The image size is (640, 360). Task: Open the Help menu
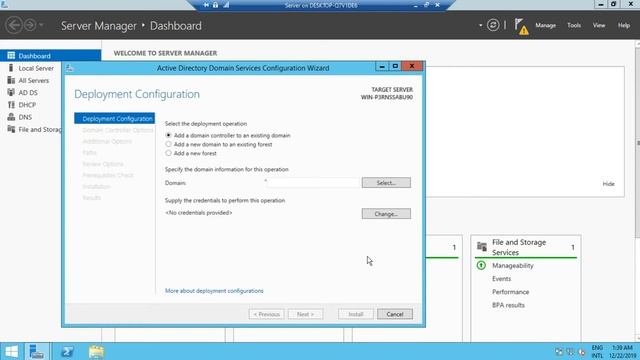click(624, 25)
